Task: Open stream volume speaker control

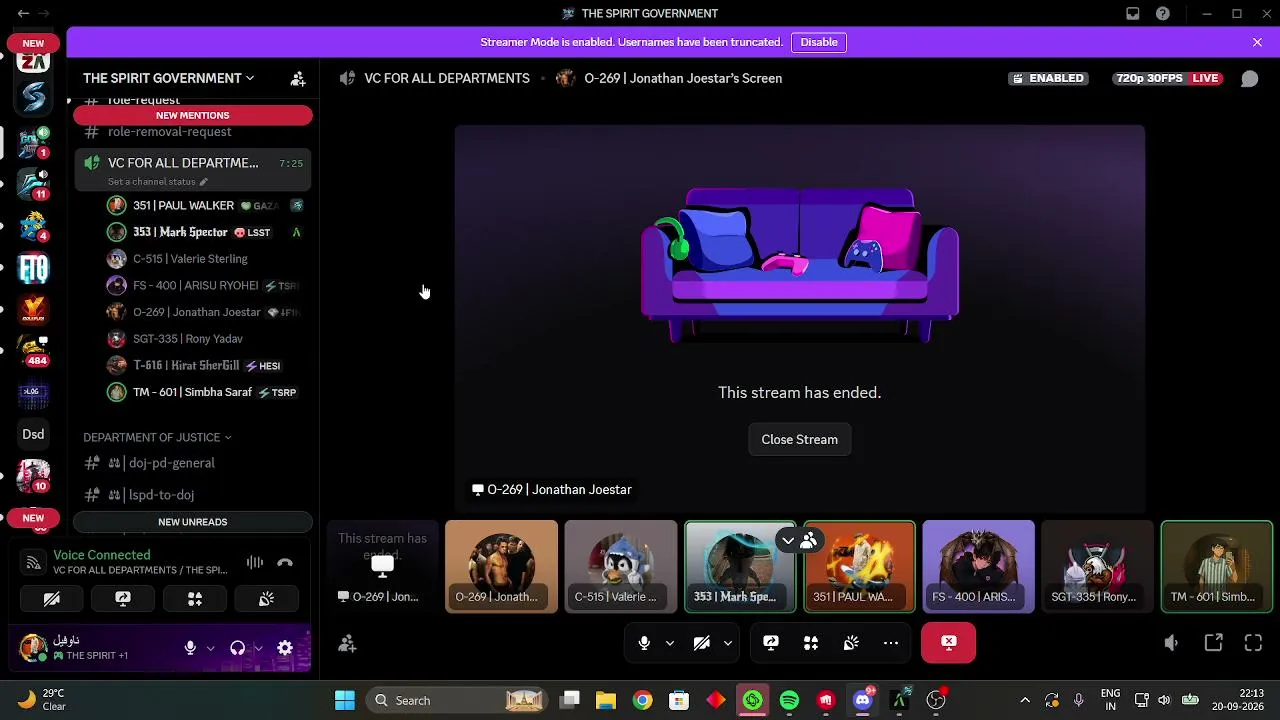Action: pyautogui.click(x=1171, y=643)
